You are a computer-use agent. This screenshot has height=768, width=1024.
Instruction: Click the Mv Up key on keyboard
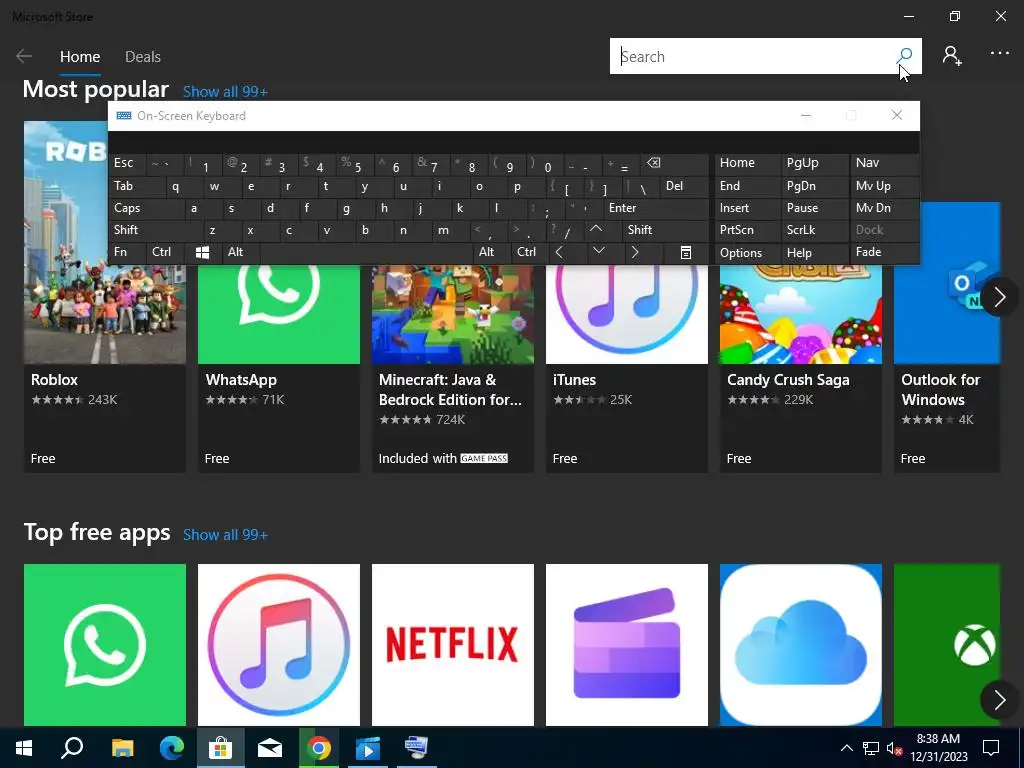885,186
